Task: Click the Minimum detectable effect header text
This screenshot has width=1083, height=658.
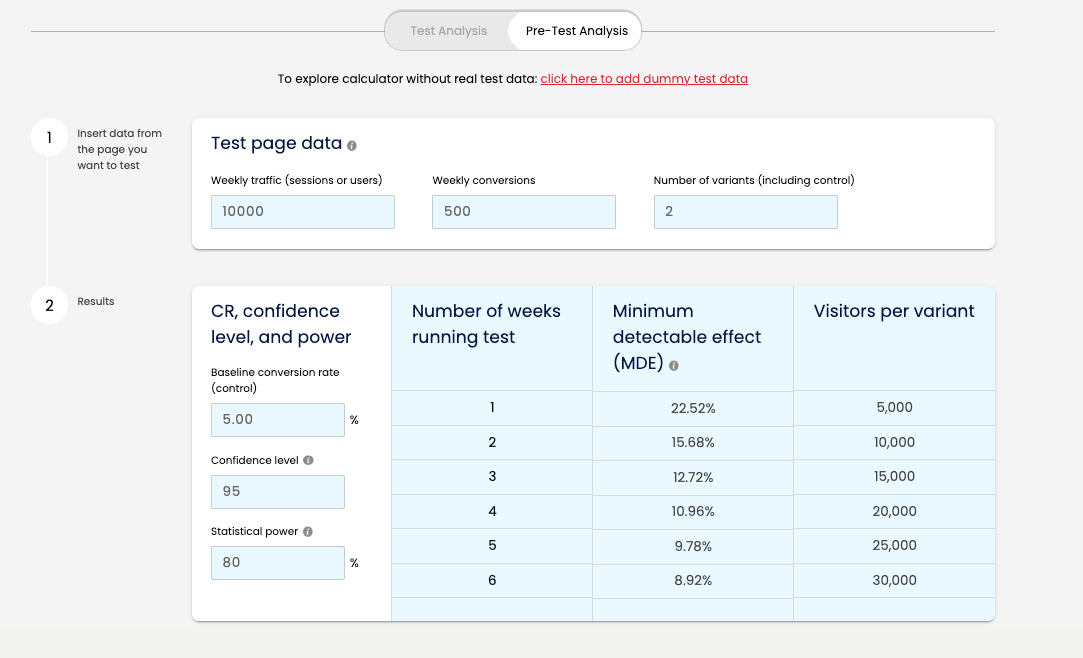Action: tap(687, 337)
